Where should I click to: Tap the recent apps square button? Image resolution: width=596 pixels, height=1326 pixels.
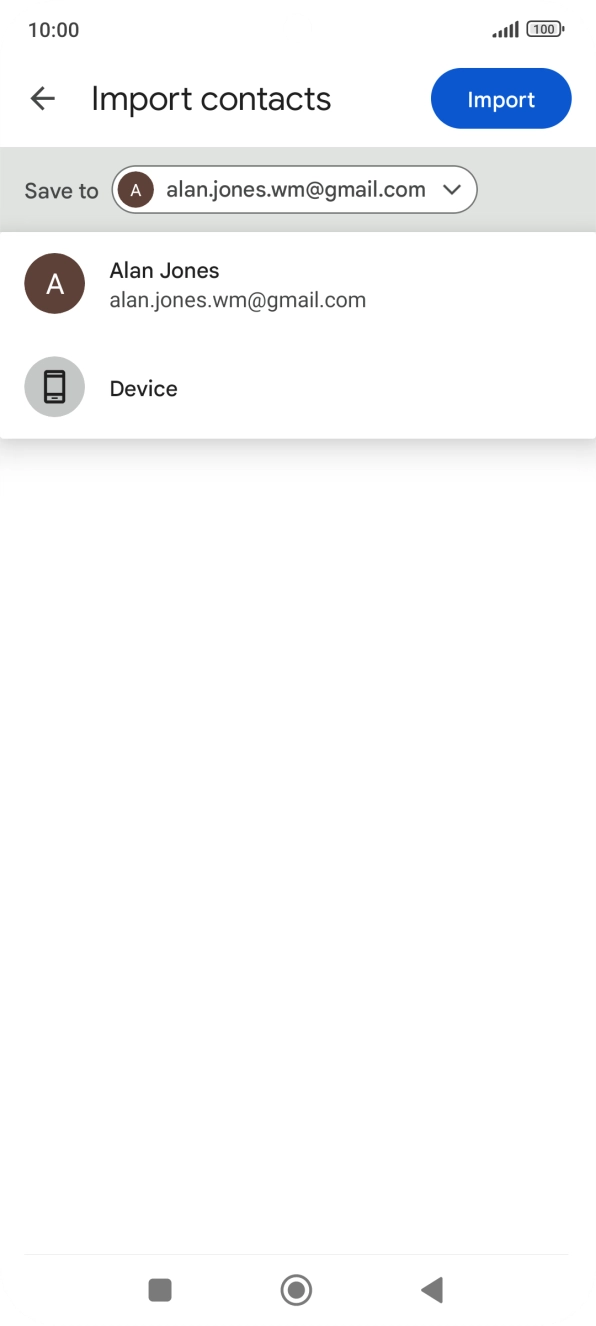click(160, 1290)
